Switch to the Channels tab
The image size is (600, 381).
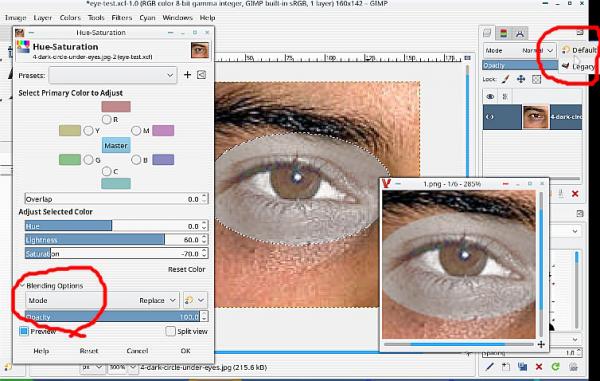pos(504,33)
